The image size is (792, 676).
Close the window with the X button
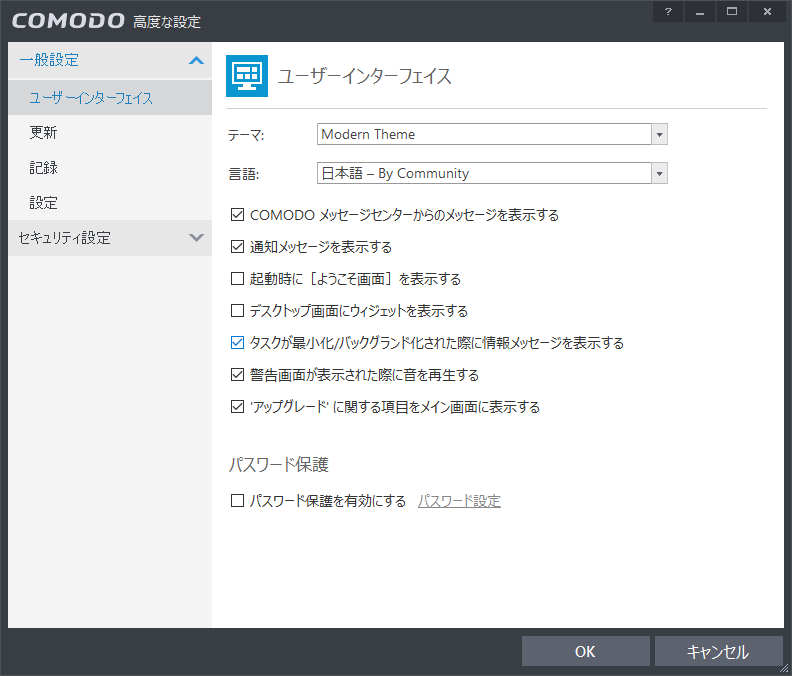coord(767,12)
